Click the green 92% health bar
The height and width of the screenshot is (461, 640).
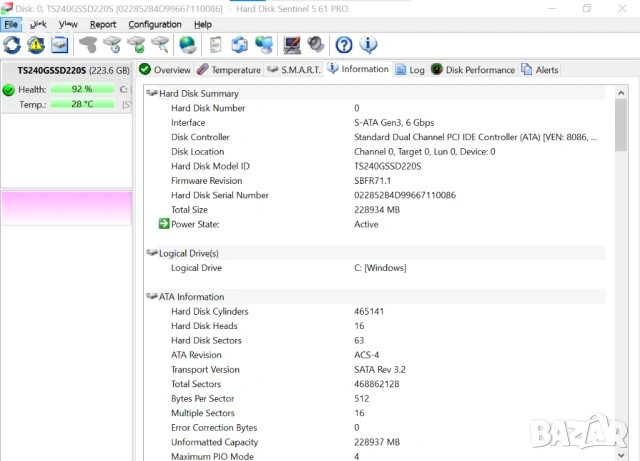[x=81, y=89]
